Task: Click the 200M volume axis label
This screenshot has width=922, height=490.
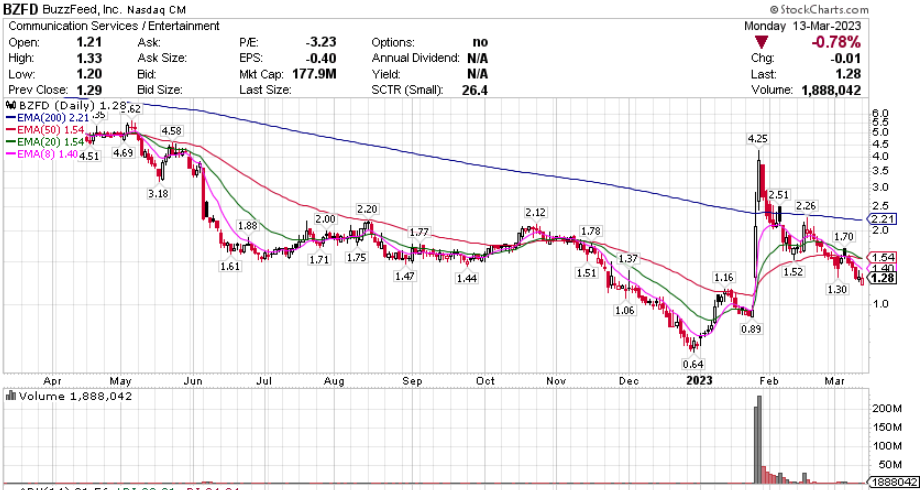Action: pyautogui.click(x=887, y=408)
